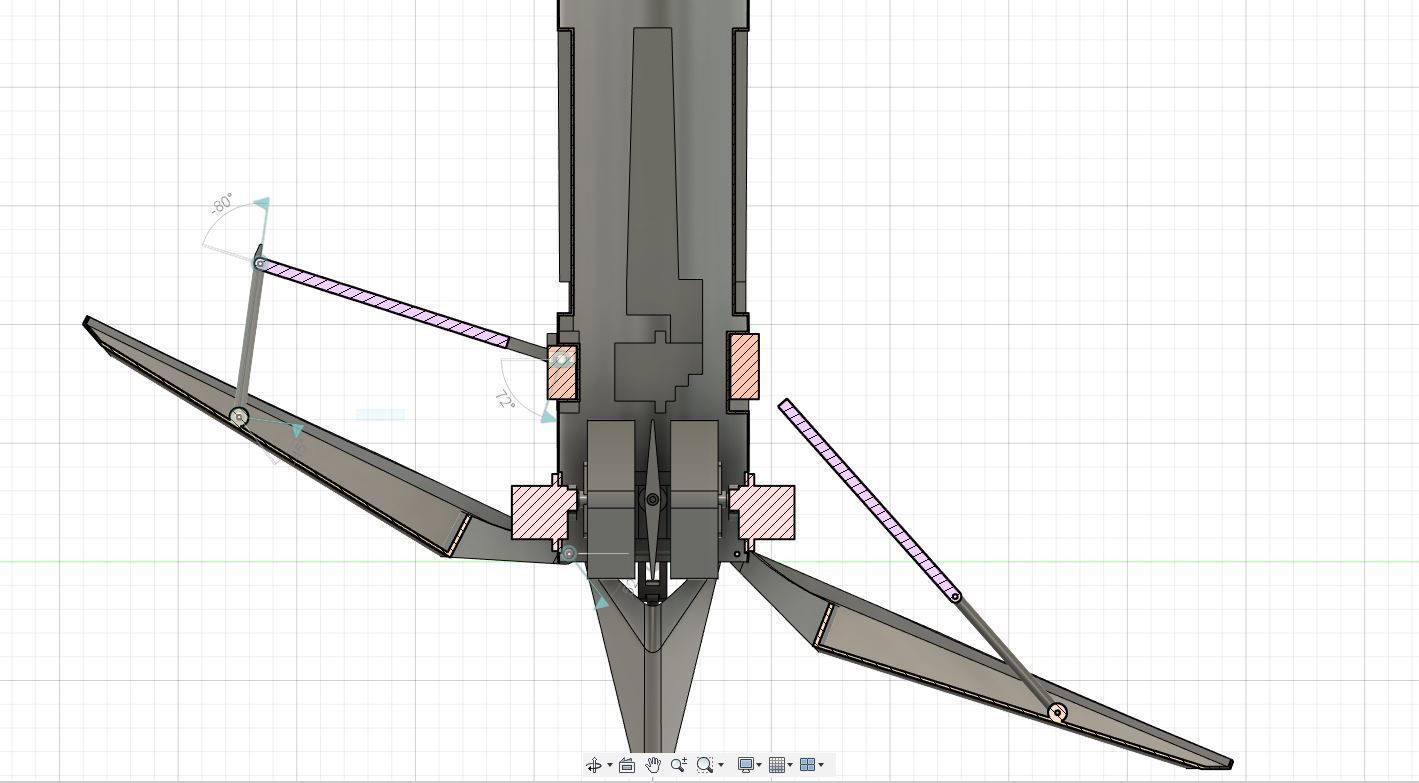Screen dimensions: 1419x783
Task: Select the pin joint on the right leg
Action: (1058, 713)
